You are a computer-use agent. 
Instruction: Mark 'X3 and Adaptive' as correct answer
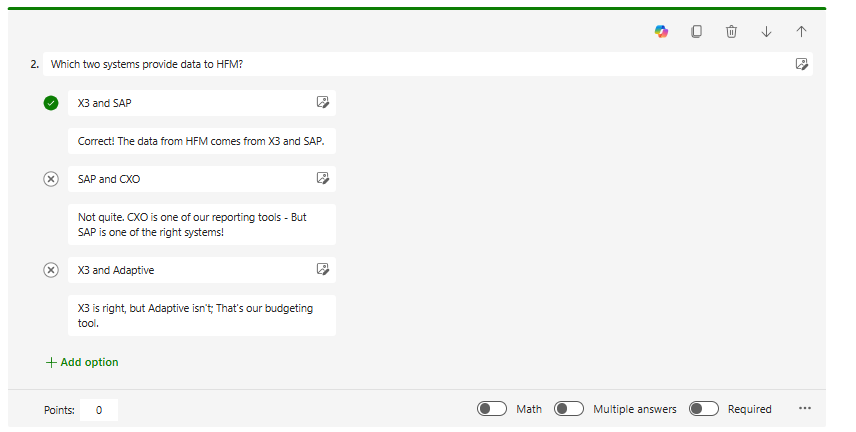click(51, 270)
